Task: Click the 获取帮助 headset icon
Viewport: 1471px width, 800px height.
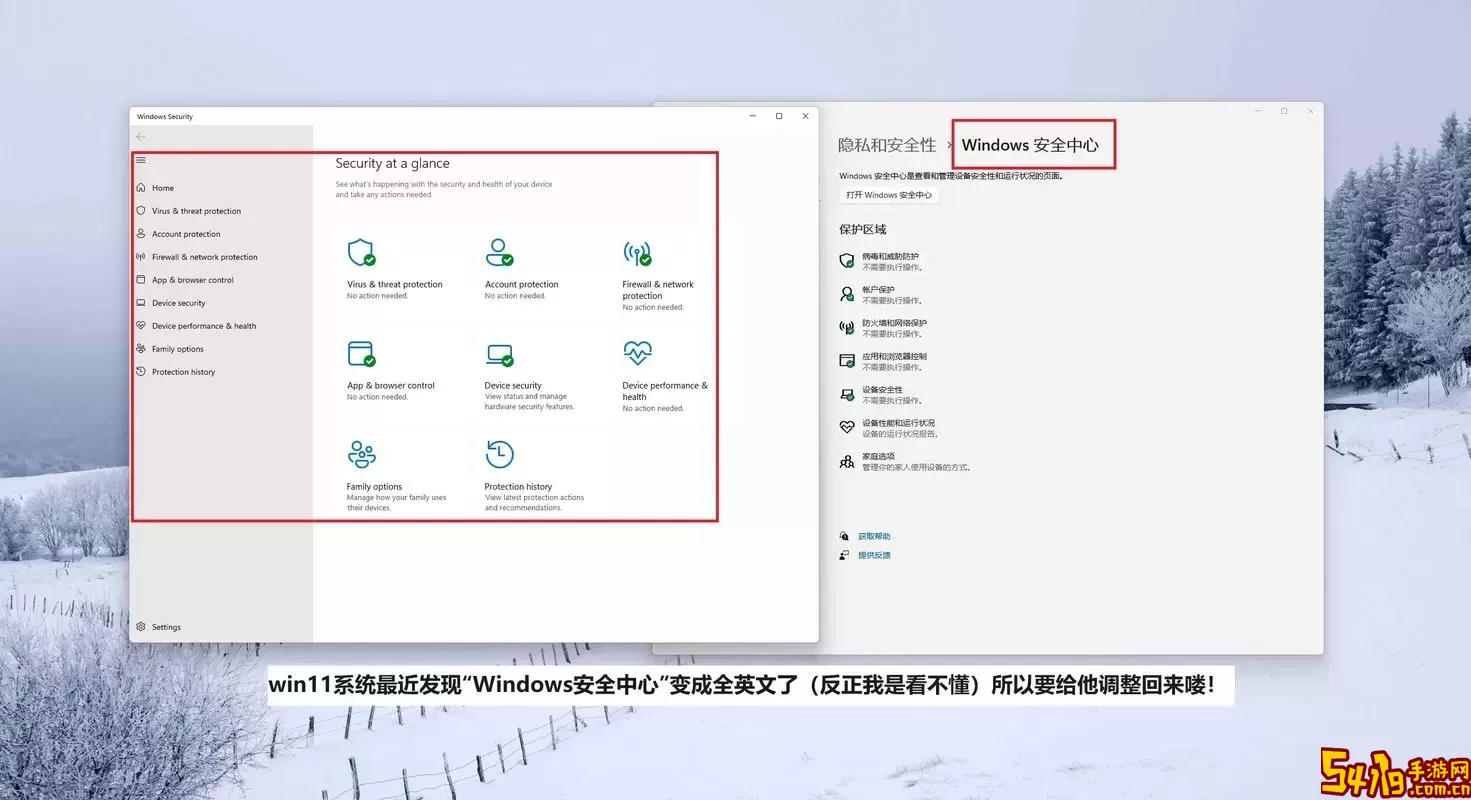Action: 845,537
